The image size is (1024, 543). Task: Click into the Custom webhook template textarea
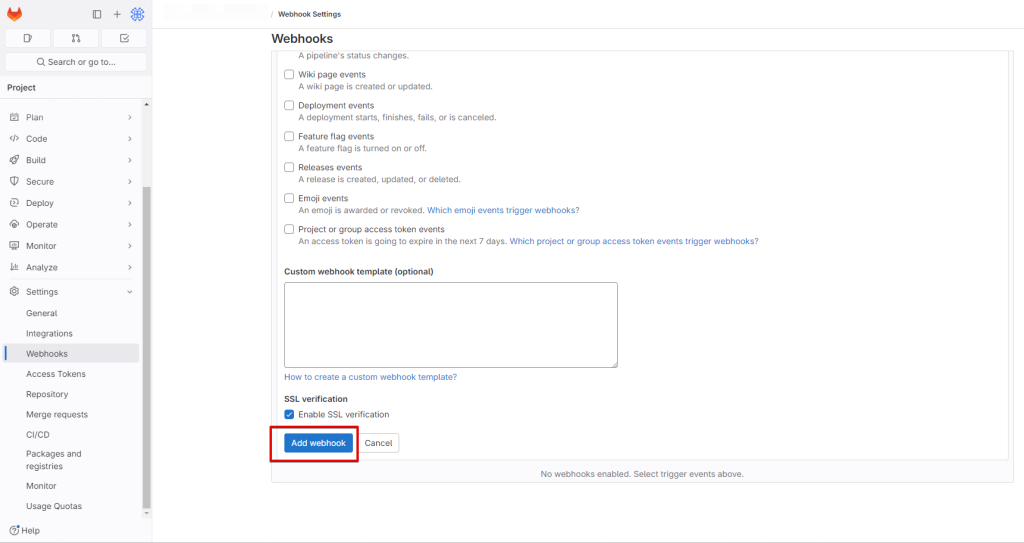(450, 325)
